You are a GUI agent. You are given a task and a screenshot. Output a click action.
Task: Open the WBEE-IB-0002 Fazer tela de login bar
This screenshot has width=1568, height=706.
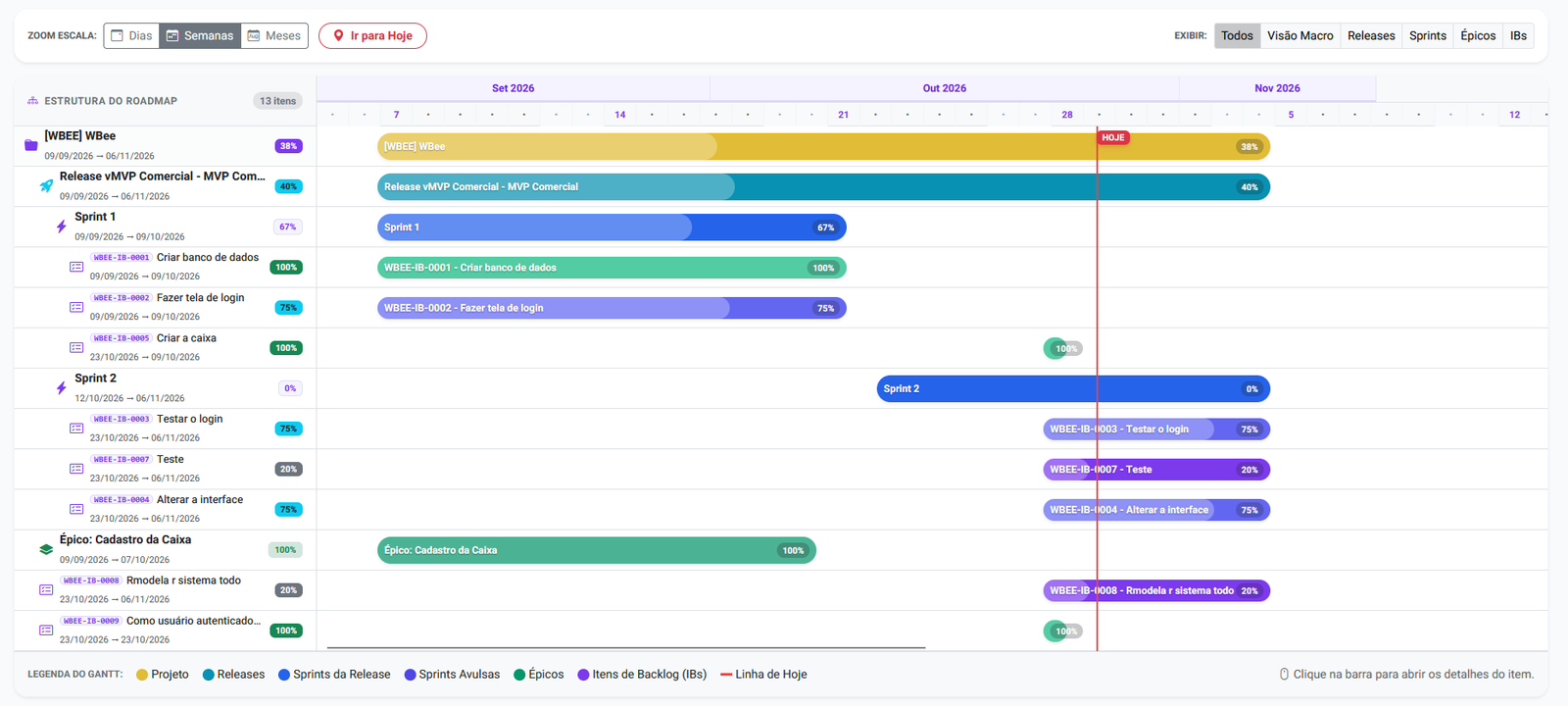(612, 308)
